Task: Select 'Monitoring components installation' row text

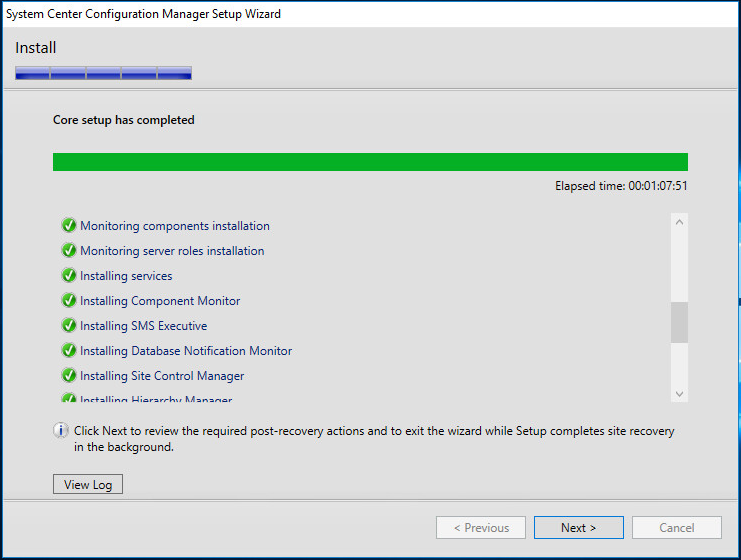Action: 175,226
